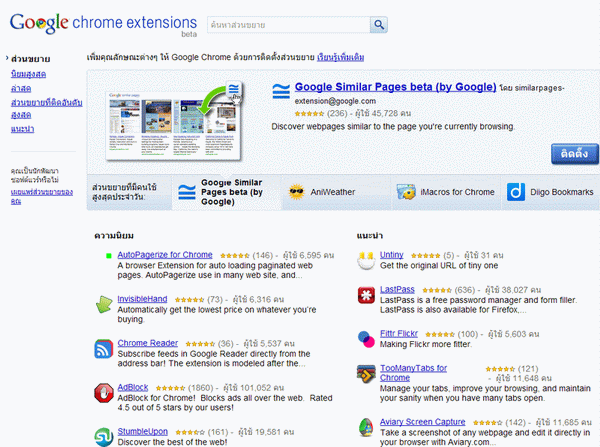Click the แนะนำ section heading above Untiny

pyautogui.click(x=370, y=236)
